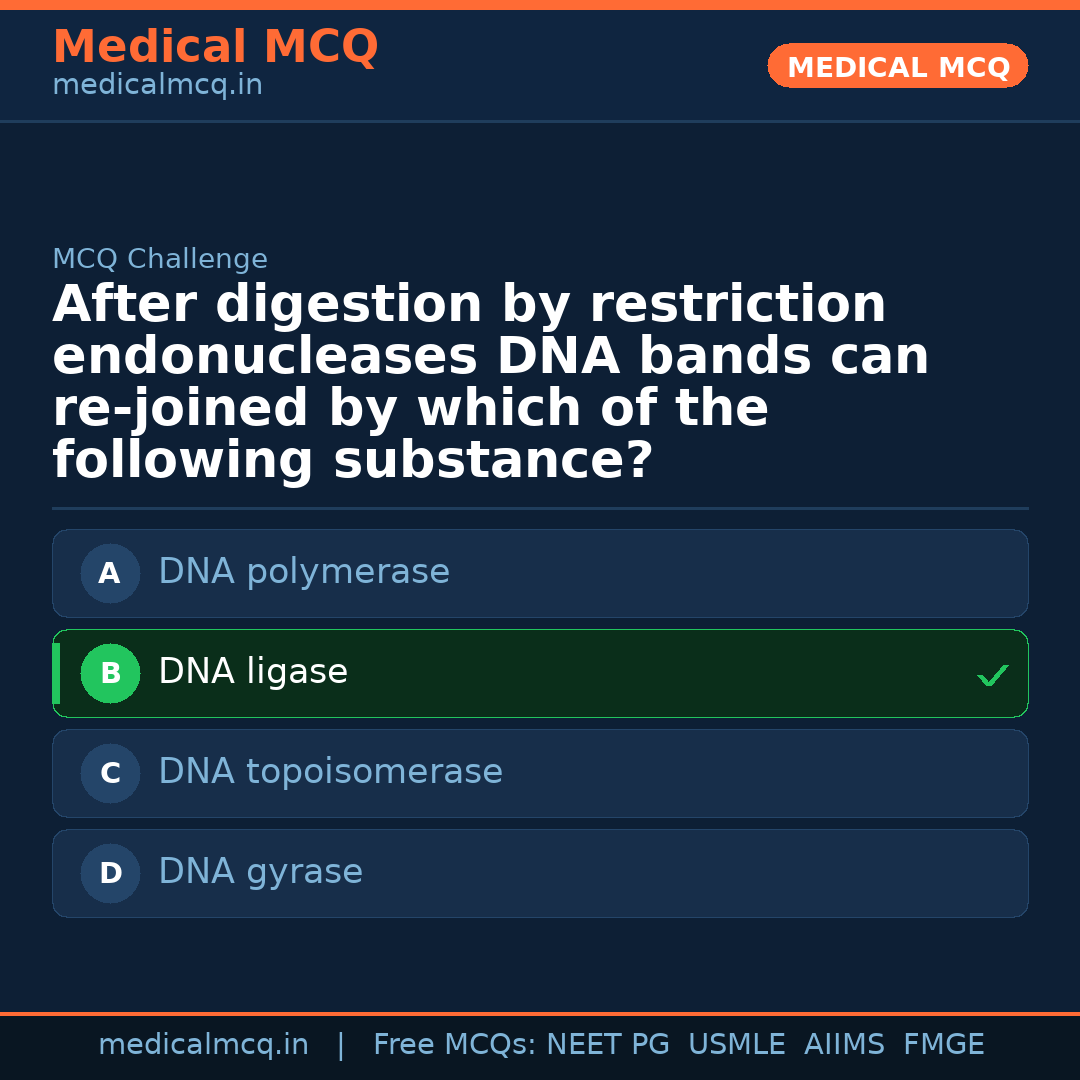
Task: Click the MCQ Challenge label
Action: point(160,260)
